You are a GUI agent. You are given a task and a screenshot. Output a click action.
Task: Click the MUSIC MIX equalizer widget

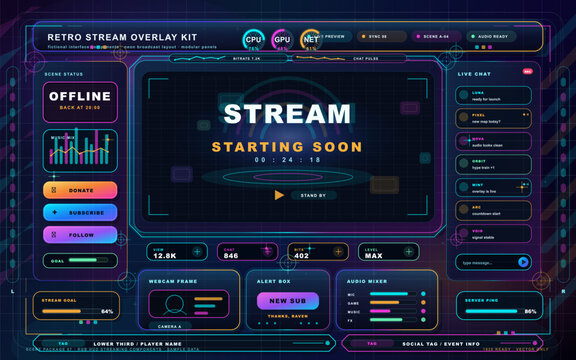[80, 151]
